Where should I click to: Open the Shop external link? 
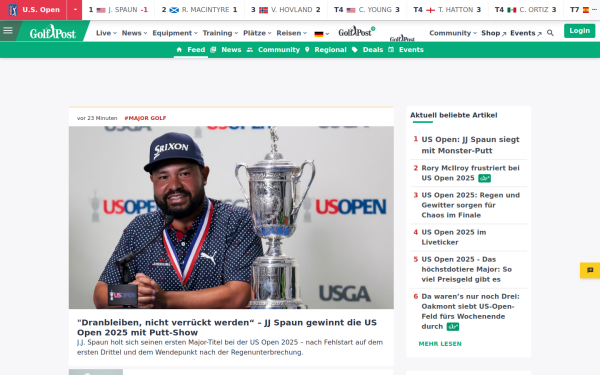(x=494, y=33)
